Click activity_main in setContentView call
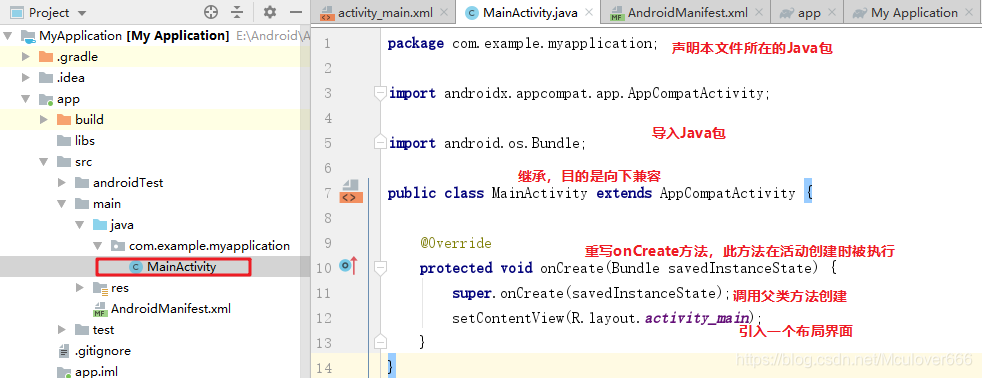The image size is (982, 378). 697,318
